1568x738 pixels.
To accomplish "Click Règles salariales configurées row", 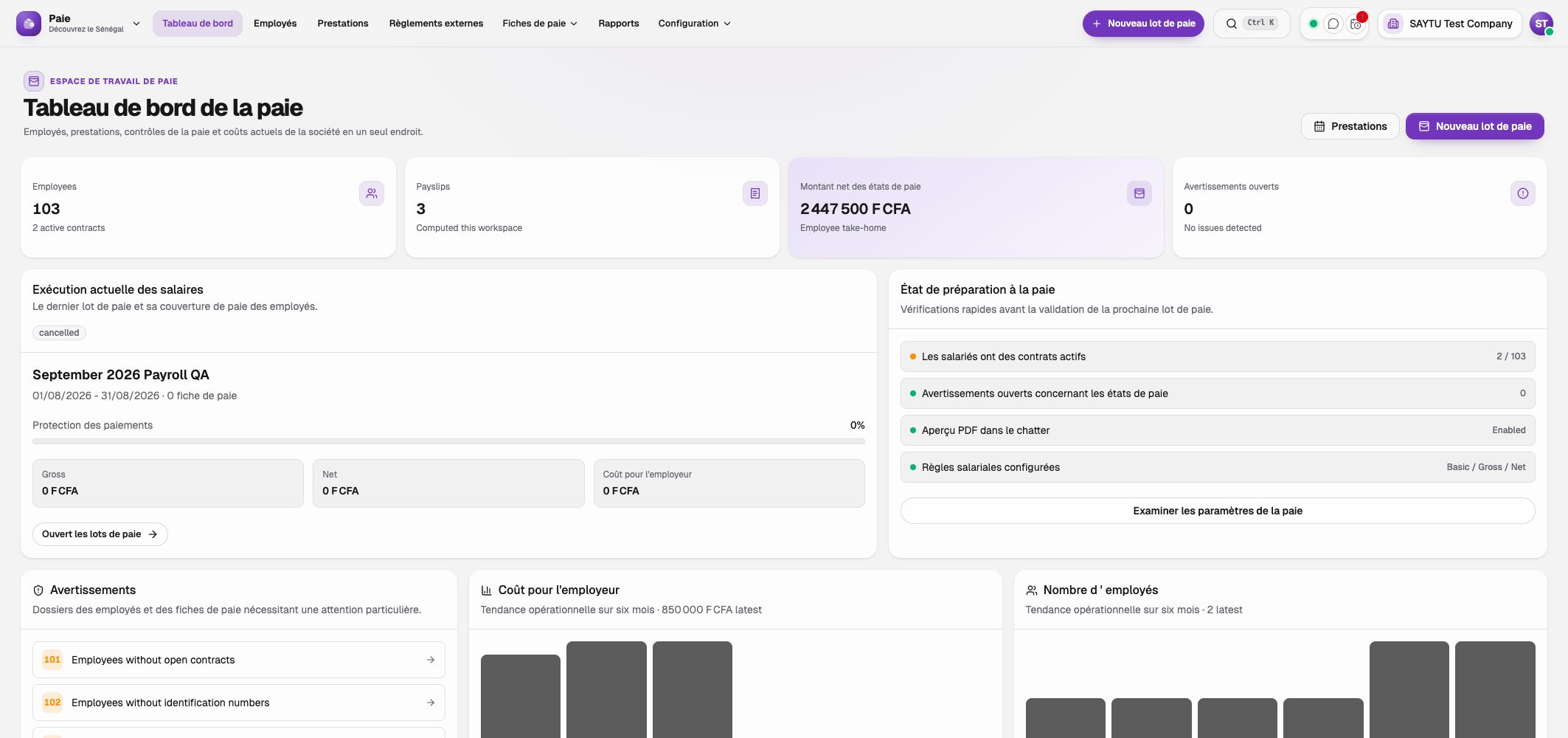I will coord(1218,467).
